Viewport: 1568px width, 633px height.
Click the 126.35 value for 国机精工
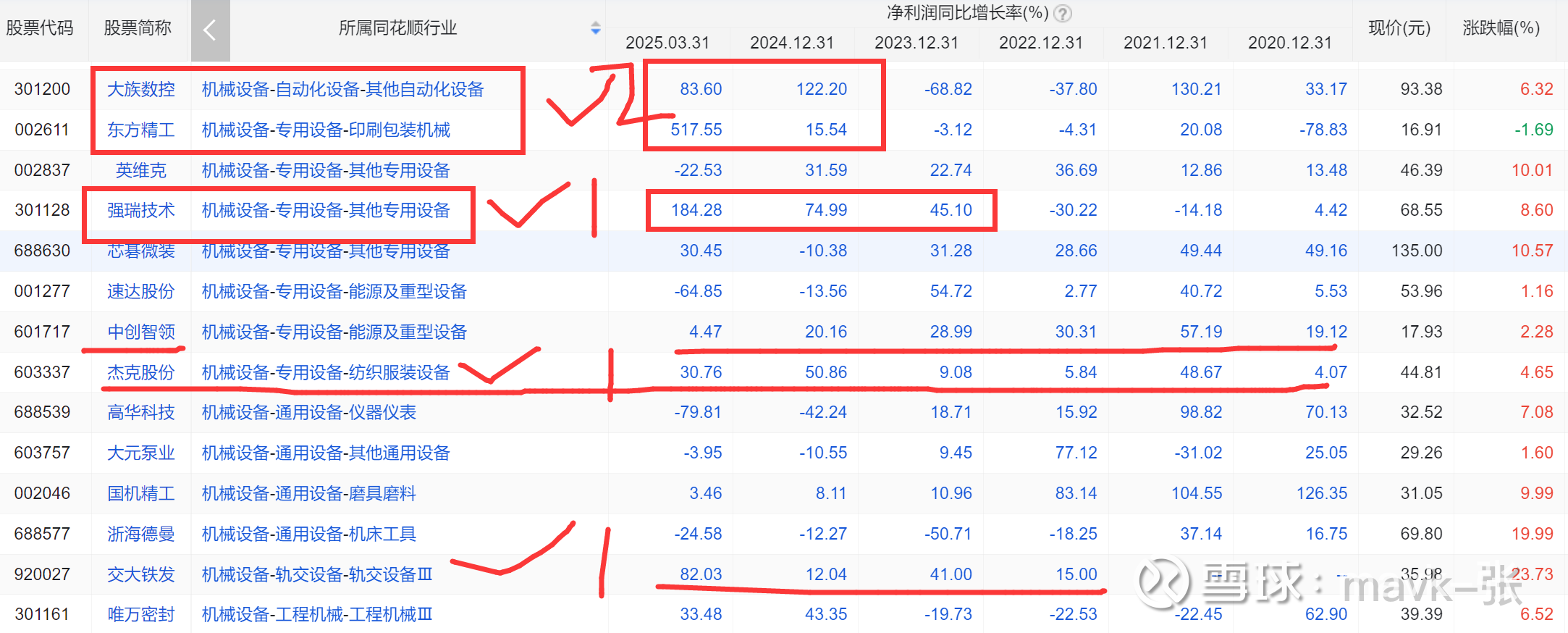[x=1322, y=493]
